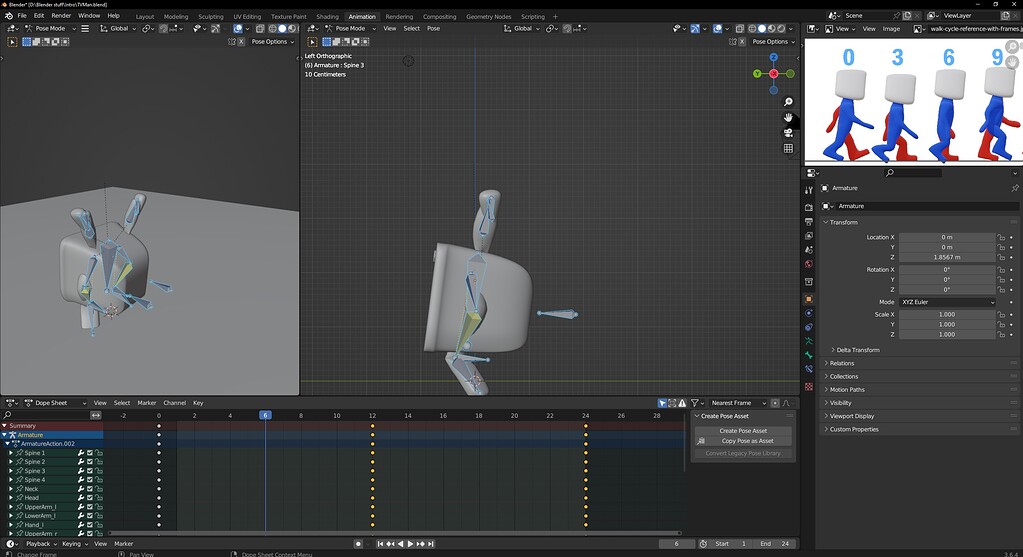Toggle X-ray in the right viewport header

[740, 29]
